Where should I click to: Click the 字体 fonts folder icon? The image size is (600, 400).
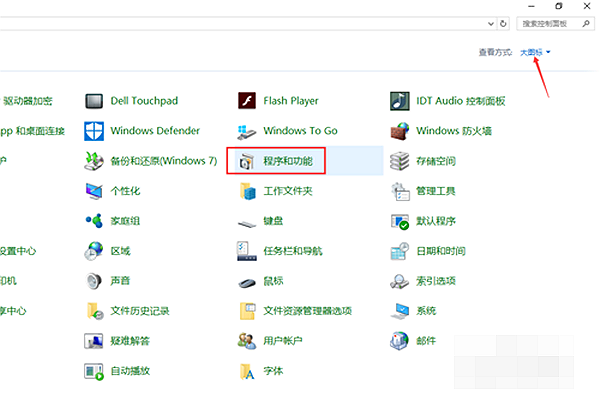[247, 371]
